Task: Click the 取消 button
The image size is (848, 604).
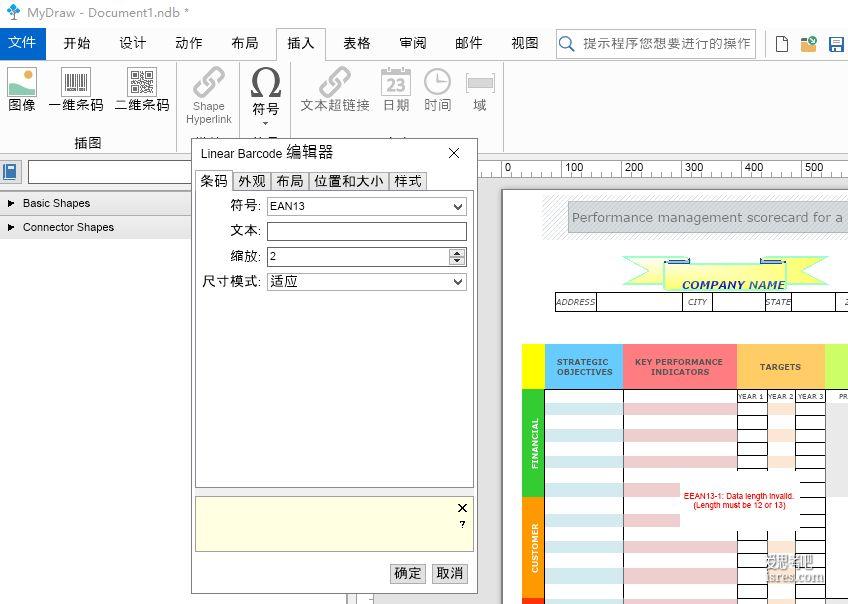Action: click(450, 573)
